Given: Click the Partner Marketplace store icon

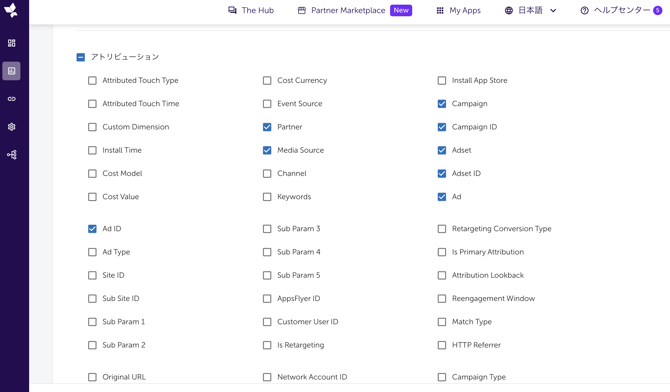Looking at the screenshot, I should click(302, 10).
